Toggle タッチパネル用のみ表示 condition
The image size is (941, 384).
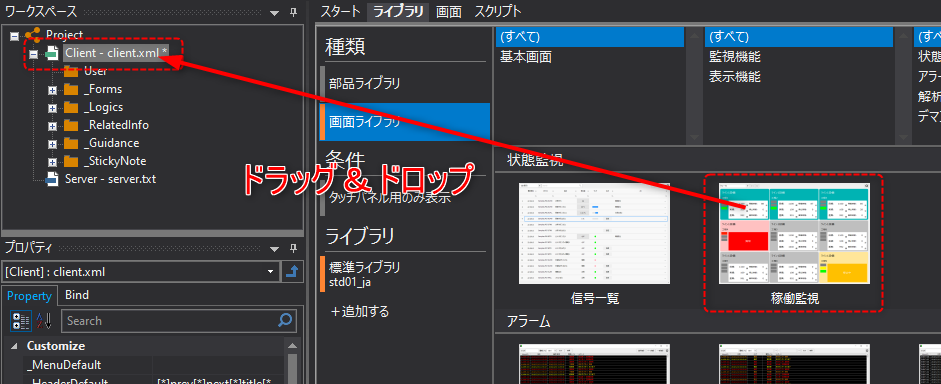(x=405, y=196)
